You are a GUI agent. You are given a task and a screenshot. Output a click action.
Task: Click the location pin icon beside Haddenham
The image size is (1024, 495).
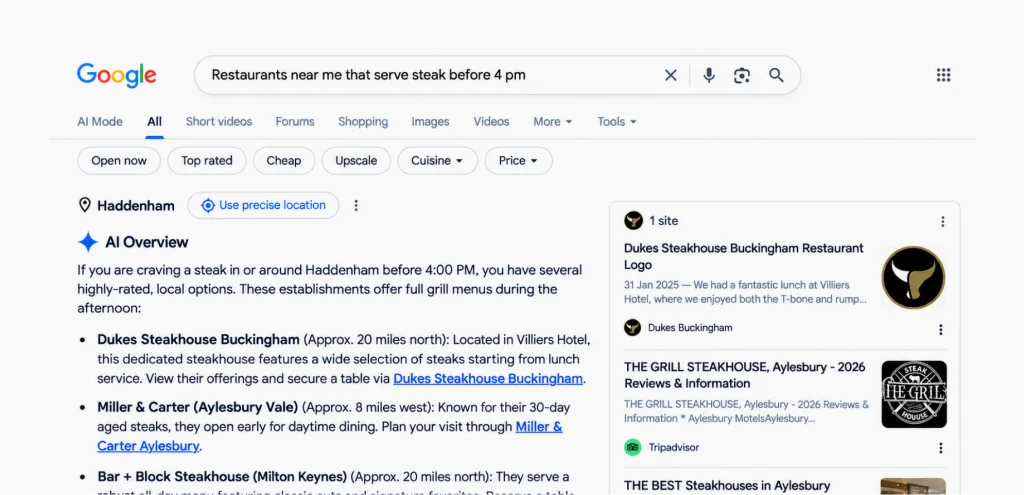tap(84, 206)
